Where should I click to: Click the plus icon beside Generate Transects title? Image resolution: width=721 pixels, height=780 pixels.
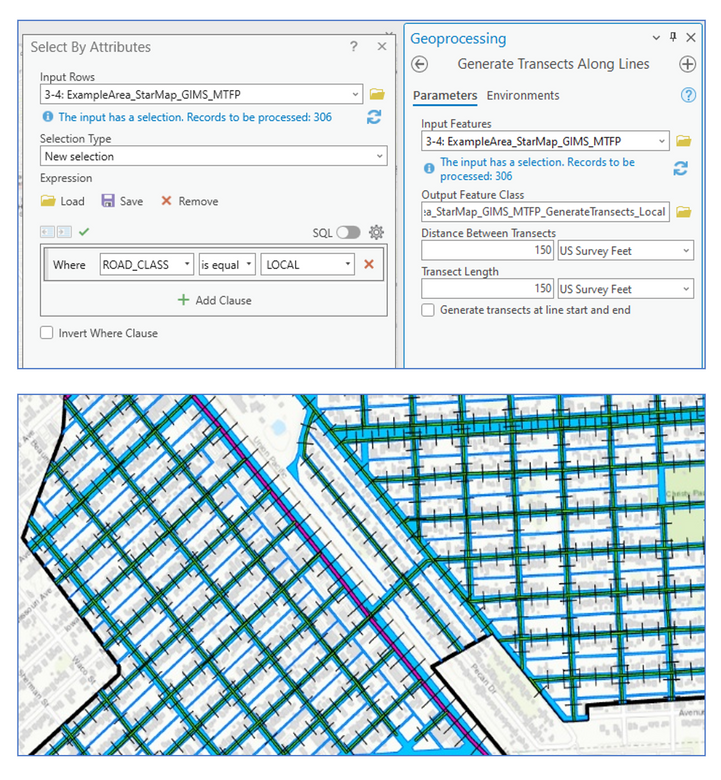click(x=687, y=64)
